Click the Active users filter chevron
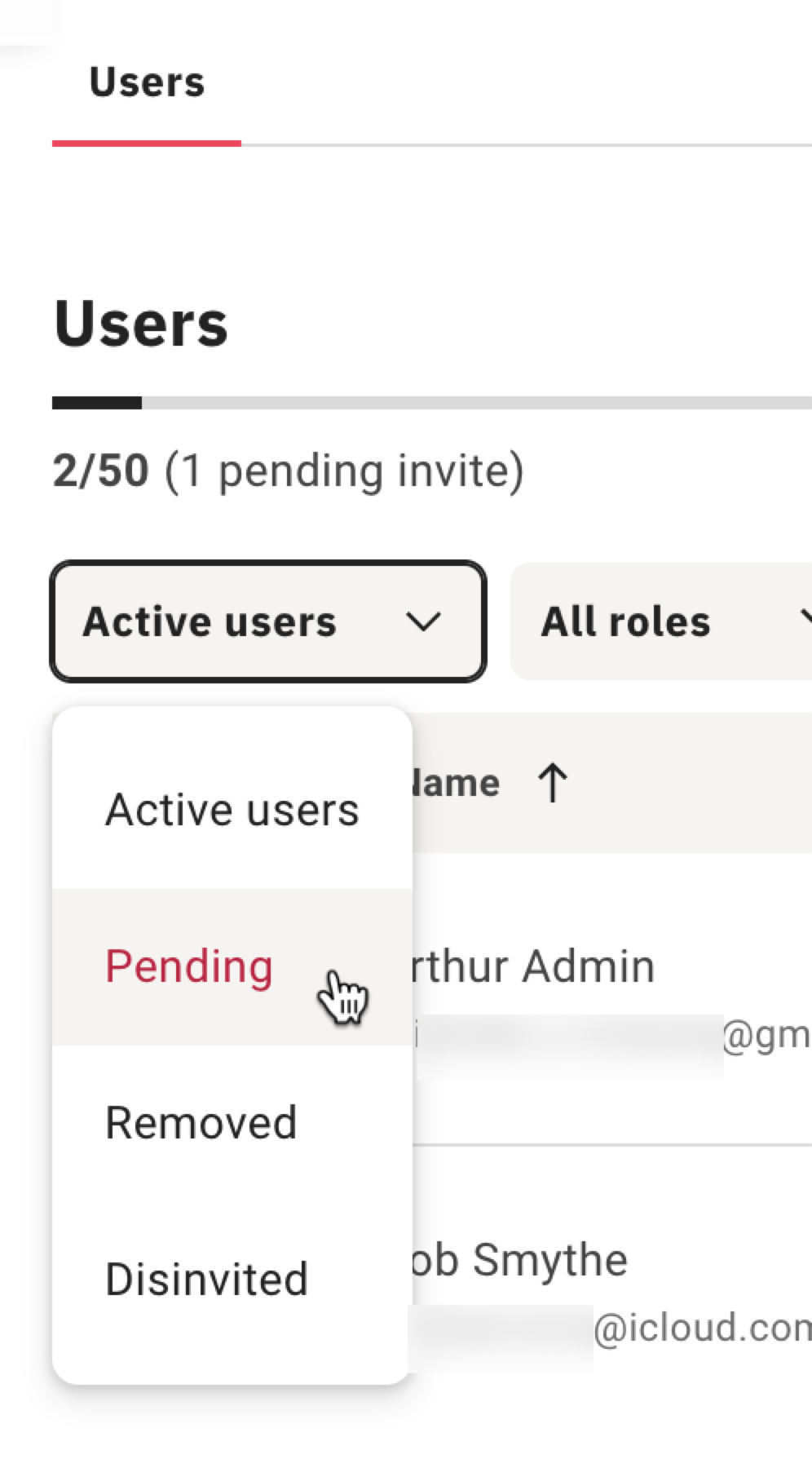The image size is (812, 1481). (x=423, y=622)
